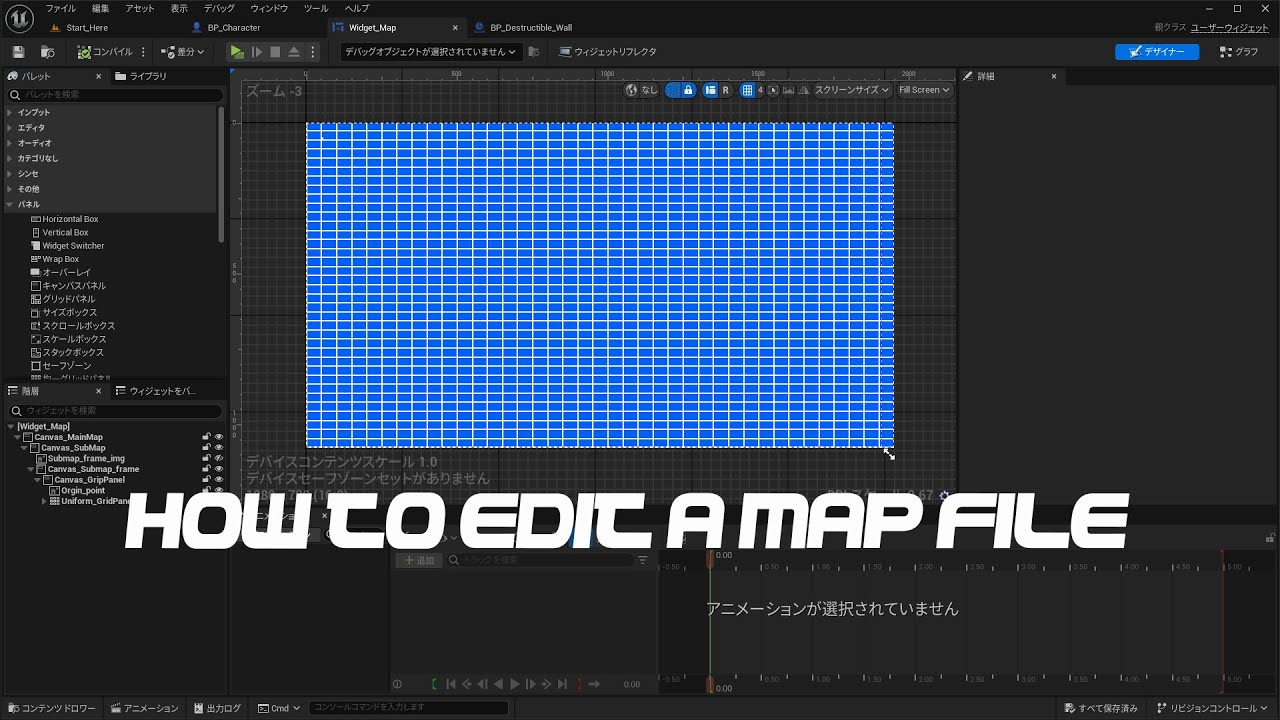Compile the widget blueprint
1280x720 pixels.
[105, 52]
